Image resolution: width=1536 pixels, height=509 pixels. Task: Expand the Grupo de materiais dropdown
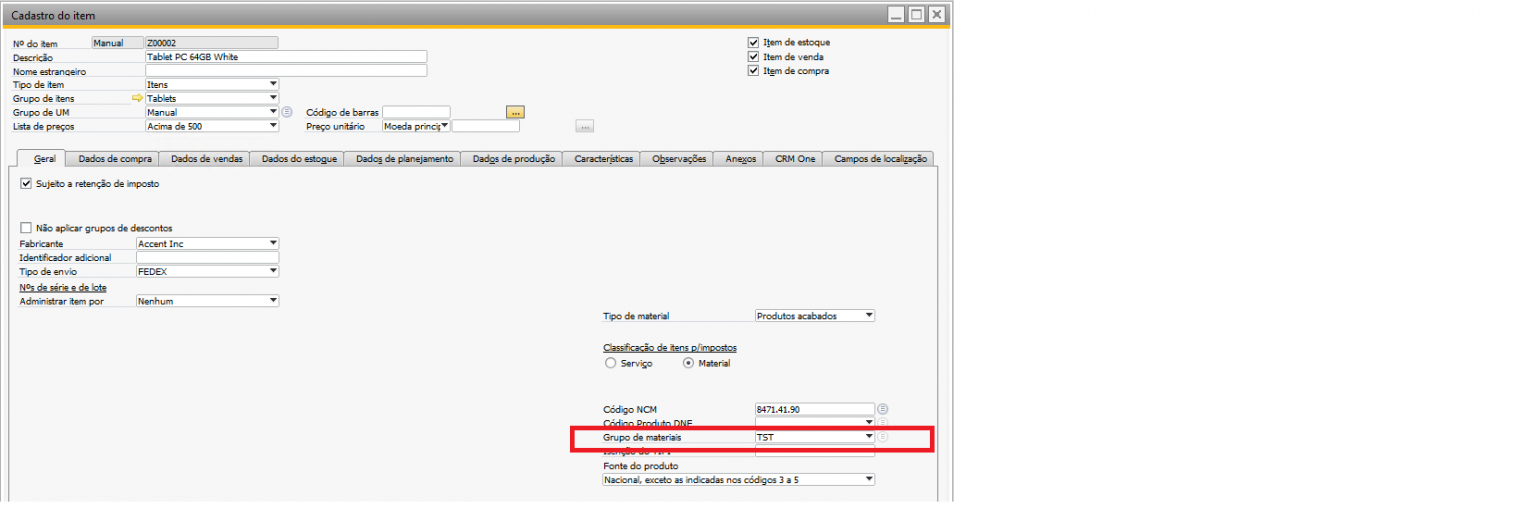pos(868,437)
